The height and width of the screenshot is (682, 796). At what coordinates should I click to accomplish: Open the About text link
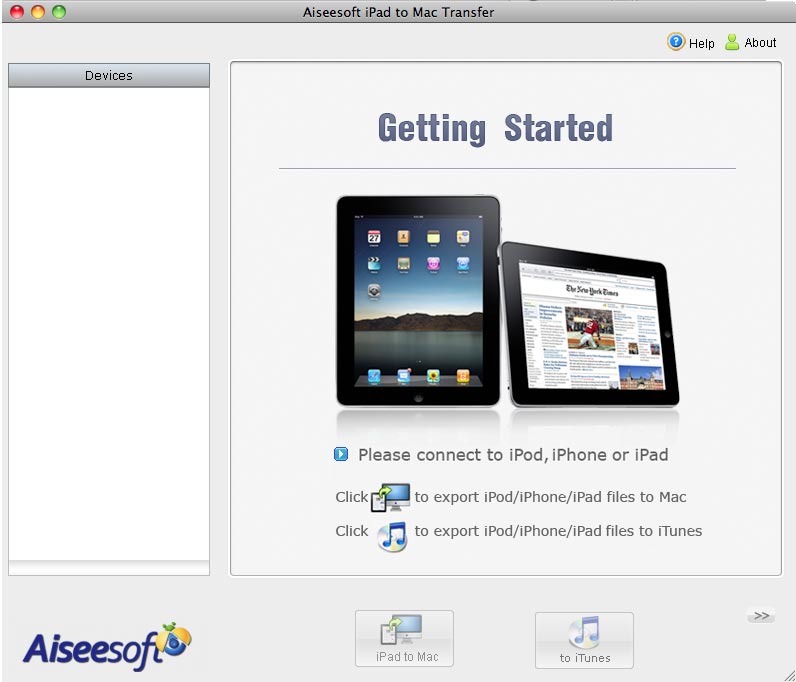[760, 43]
